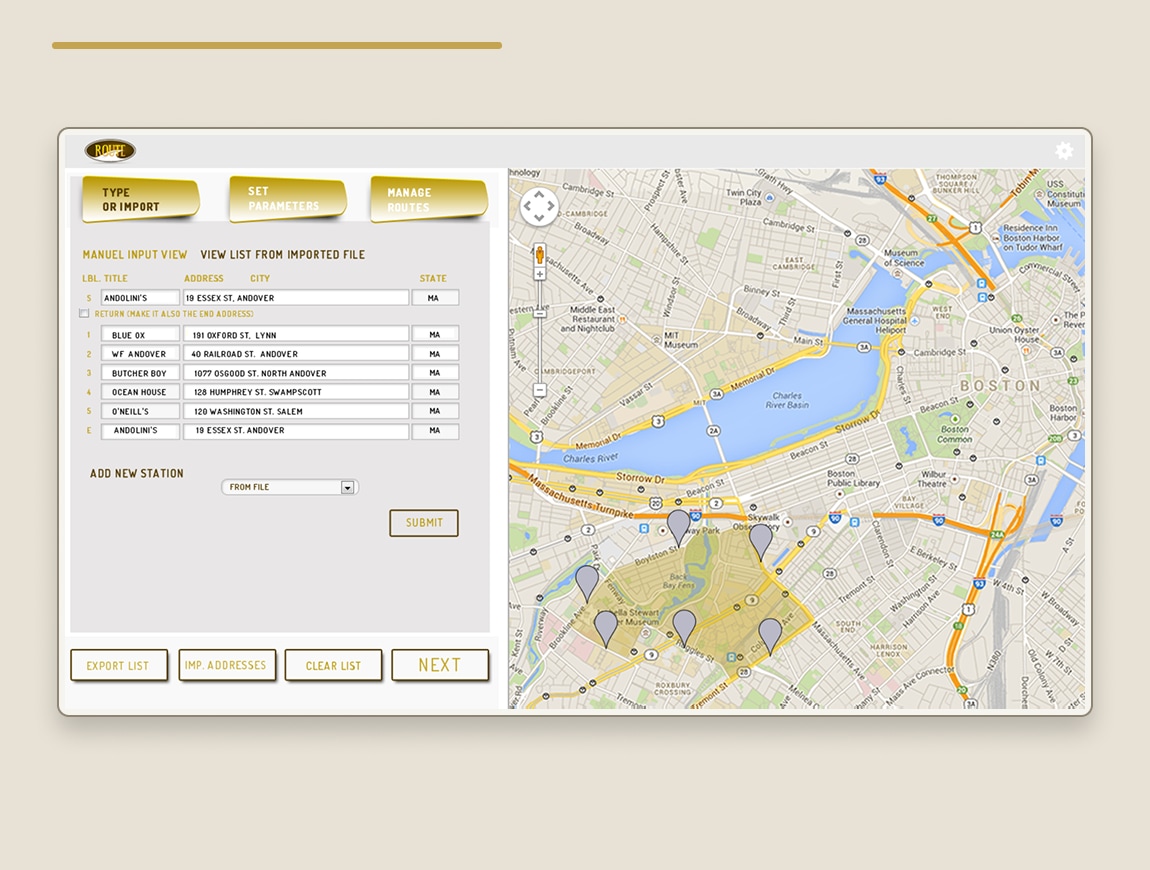Click the Butcher Boy title field
This screenshot has width=1150, height=870.
click(x=140, y=373)
